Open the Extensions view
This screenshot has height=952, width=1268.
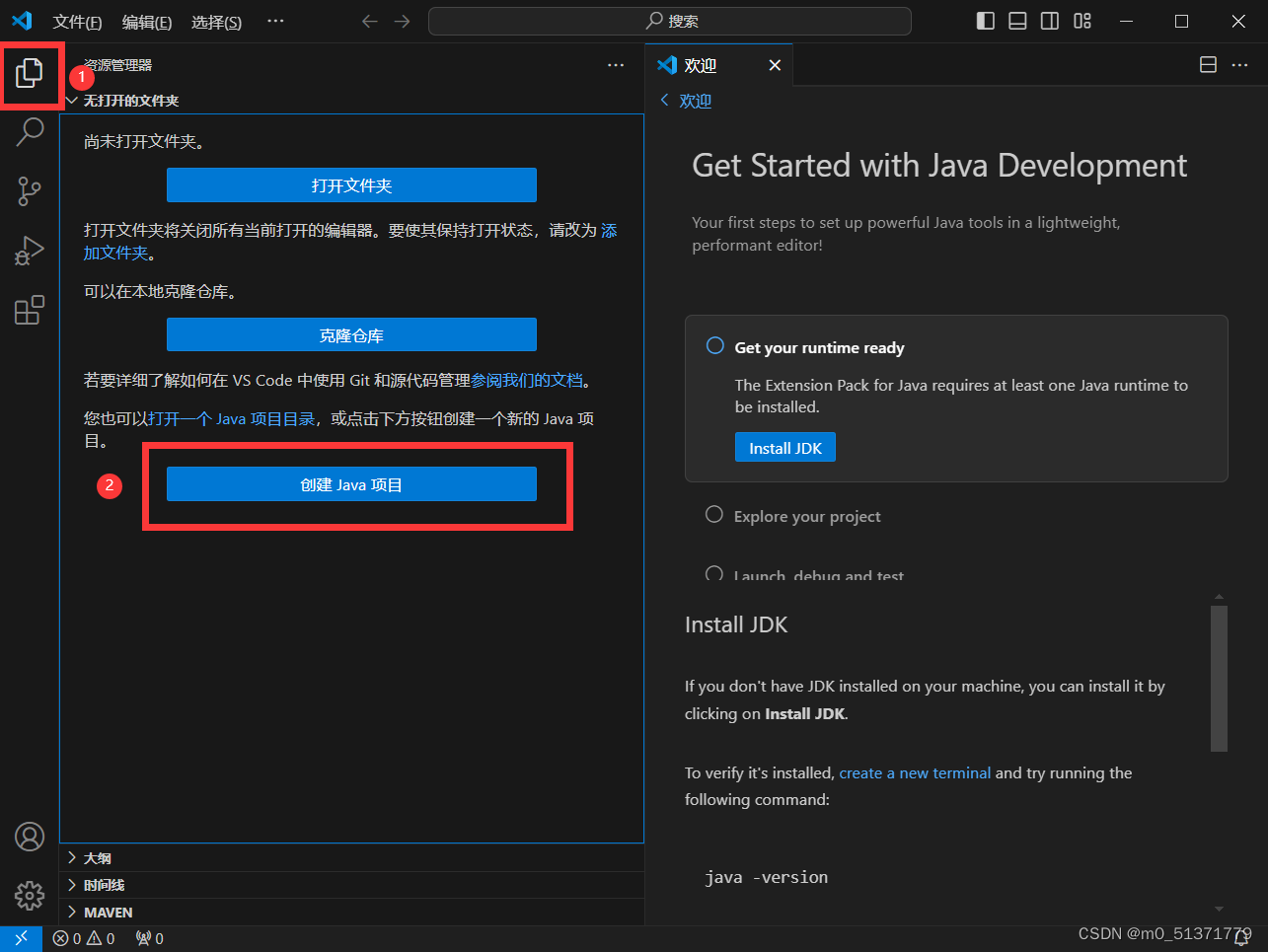pyautogui.click(x=30, y=310)
